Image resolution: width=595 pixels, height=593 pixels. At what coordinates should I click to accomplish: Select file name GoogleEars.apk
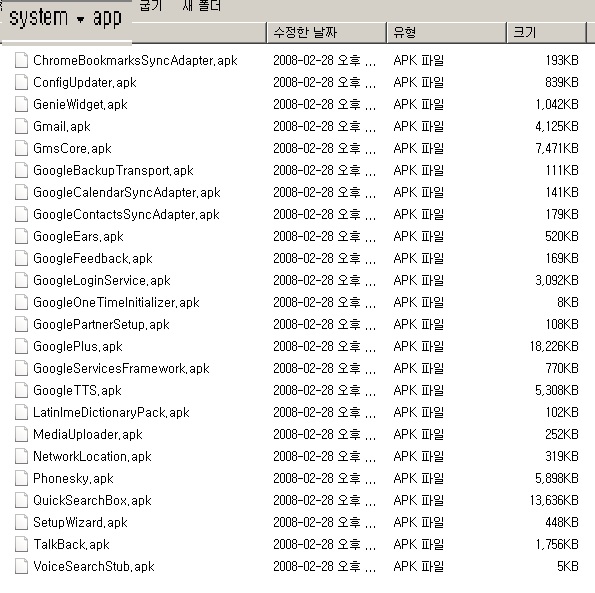(78, 236)
